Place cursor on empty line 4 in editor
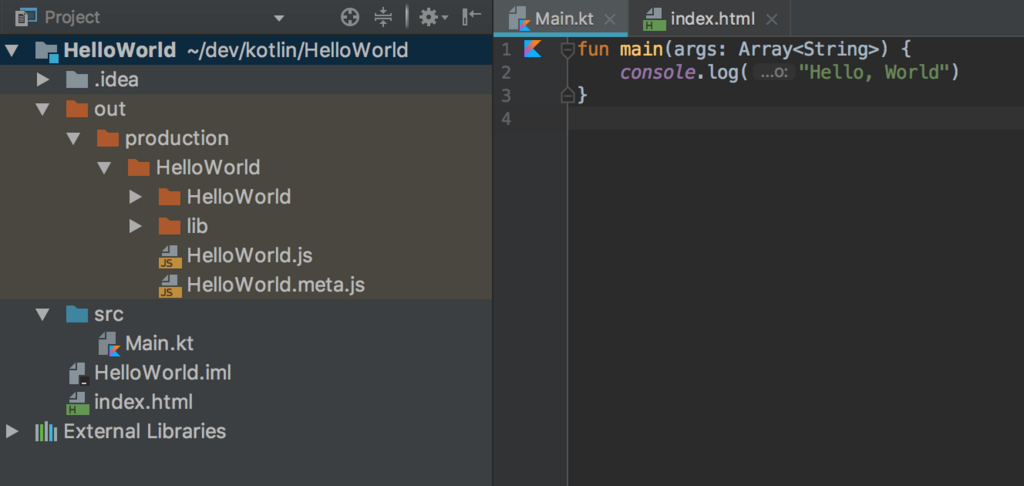The height and width of the screenshot is (486, 1024). (x=795, y=119)
